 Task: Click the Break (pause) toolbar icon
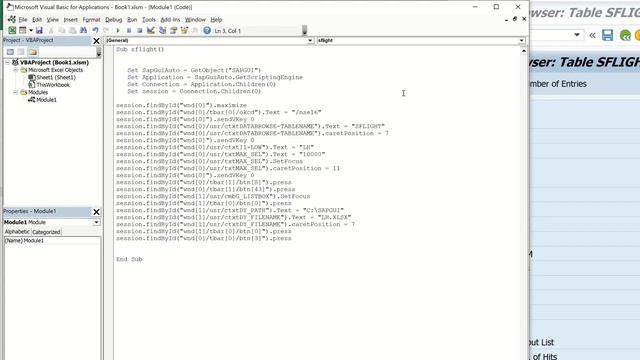point(129,31)
